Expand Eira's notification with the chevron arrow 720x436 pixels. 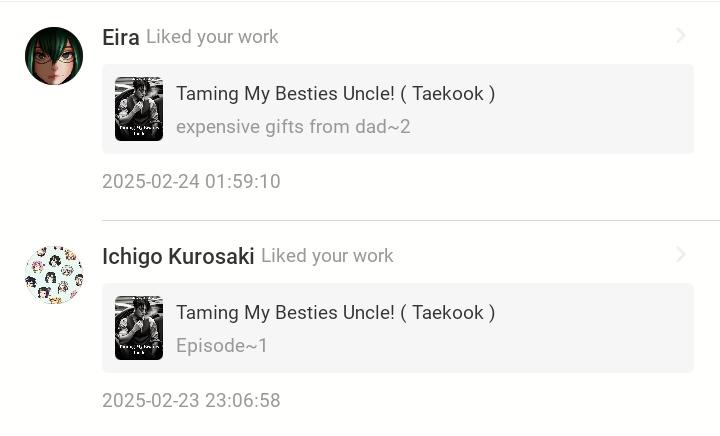pos(681,36)
